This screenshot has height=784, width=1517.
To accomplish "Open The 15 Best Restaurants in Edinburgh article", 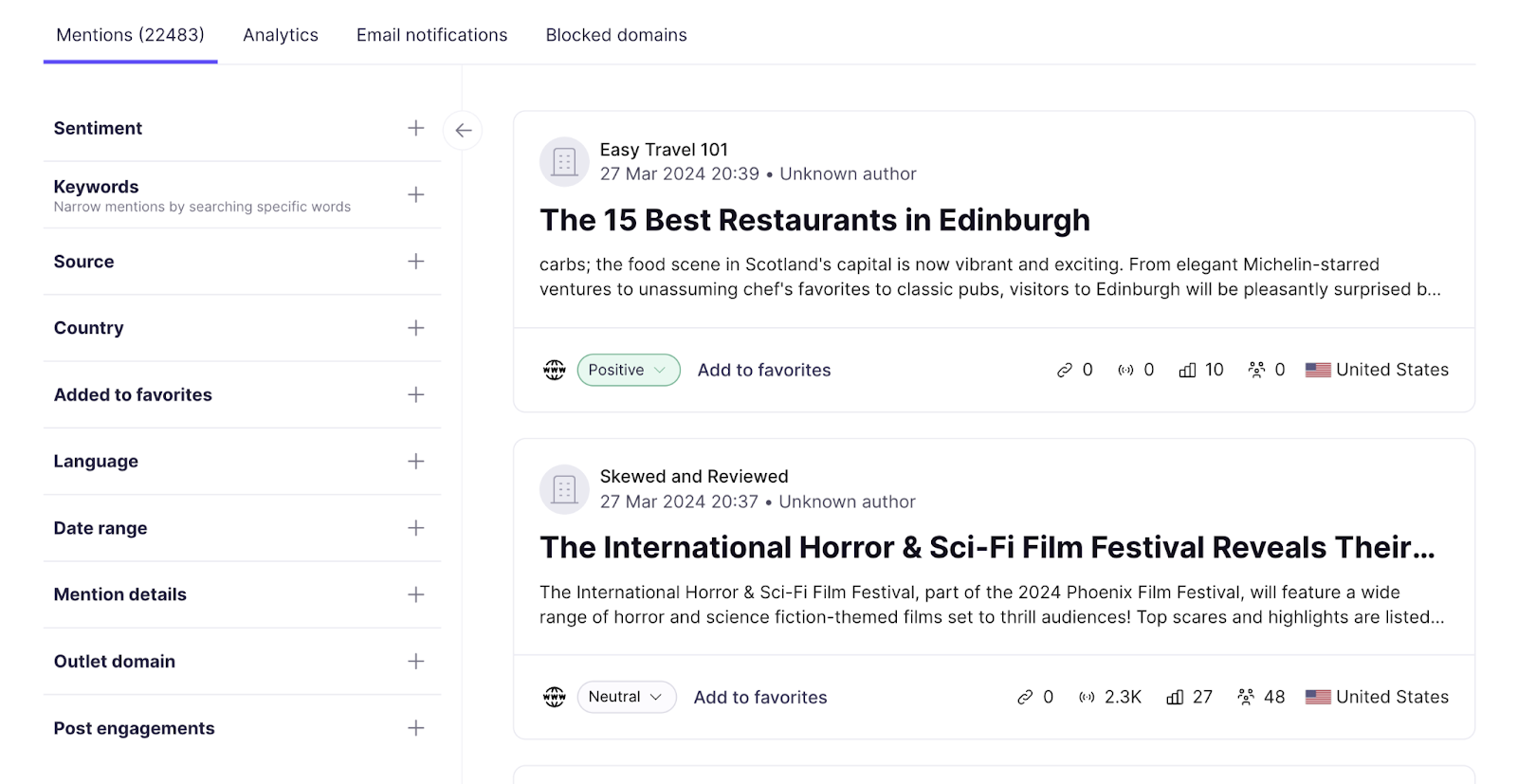I will click(814, 220).
